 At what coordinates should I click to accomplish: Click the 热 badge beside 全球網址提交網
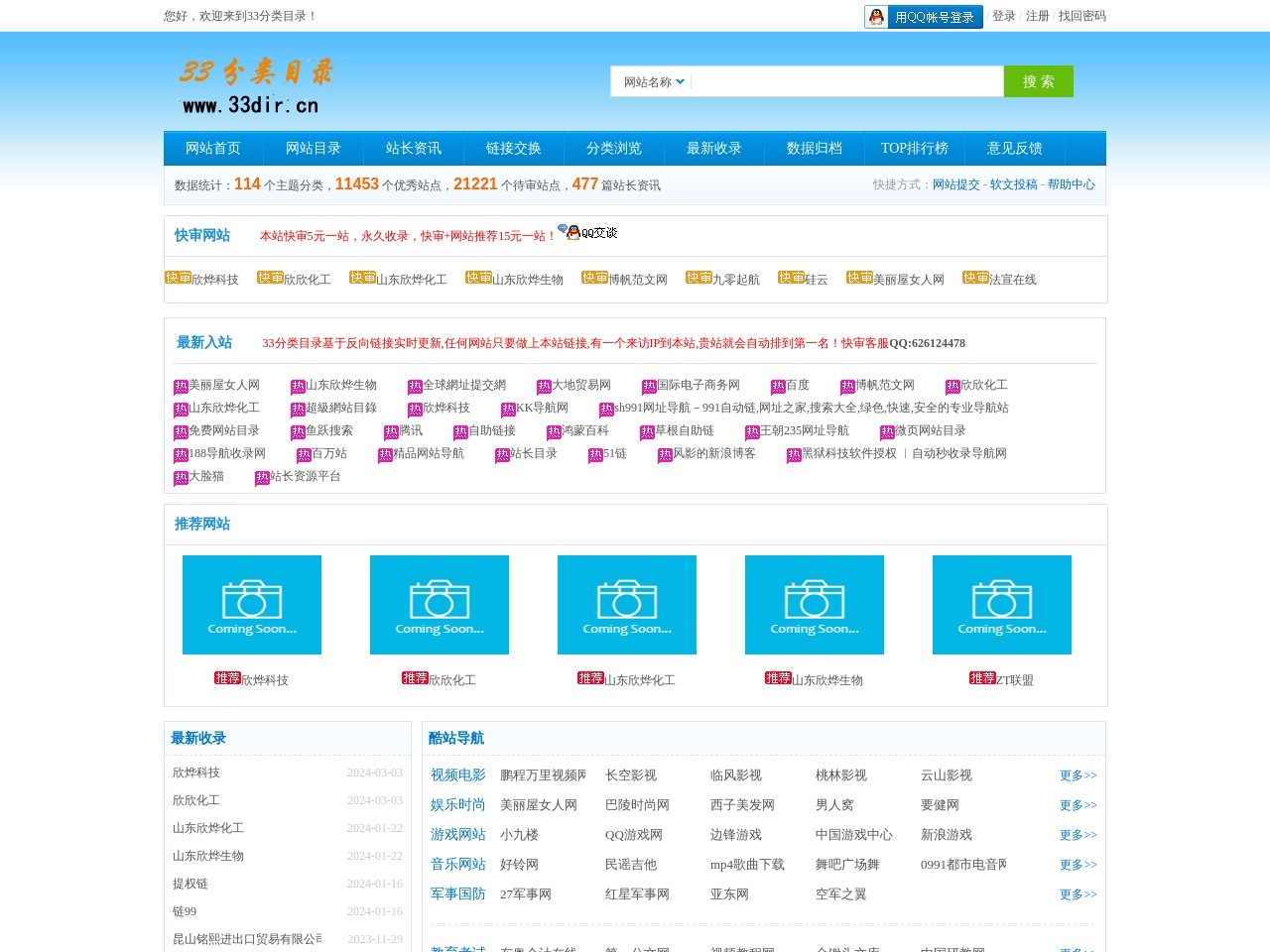coord(415,387)
